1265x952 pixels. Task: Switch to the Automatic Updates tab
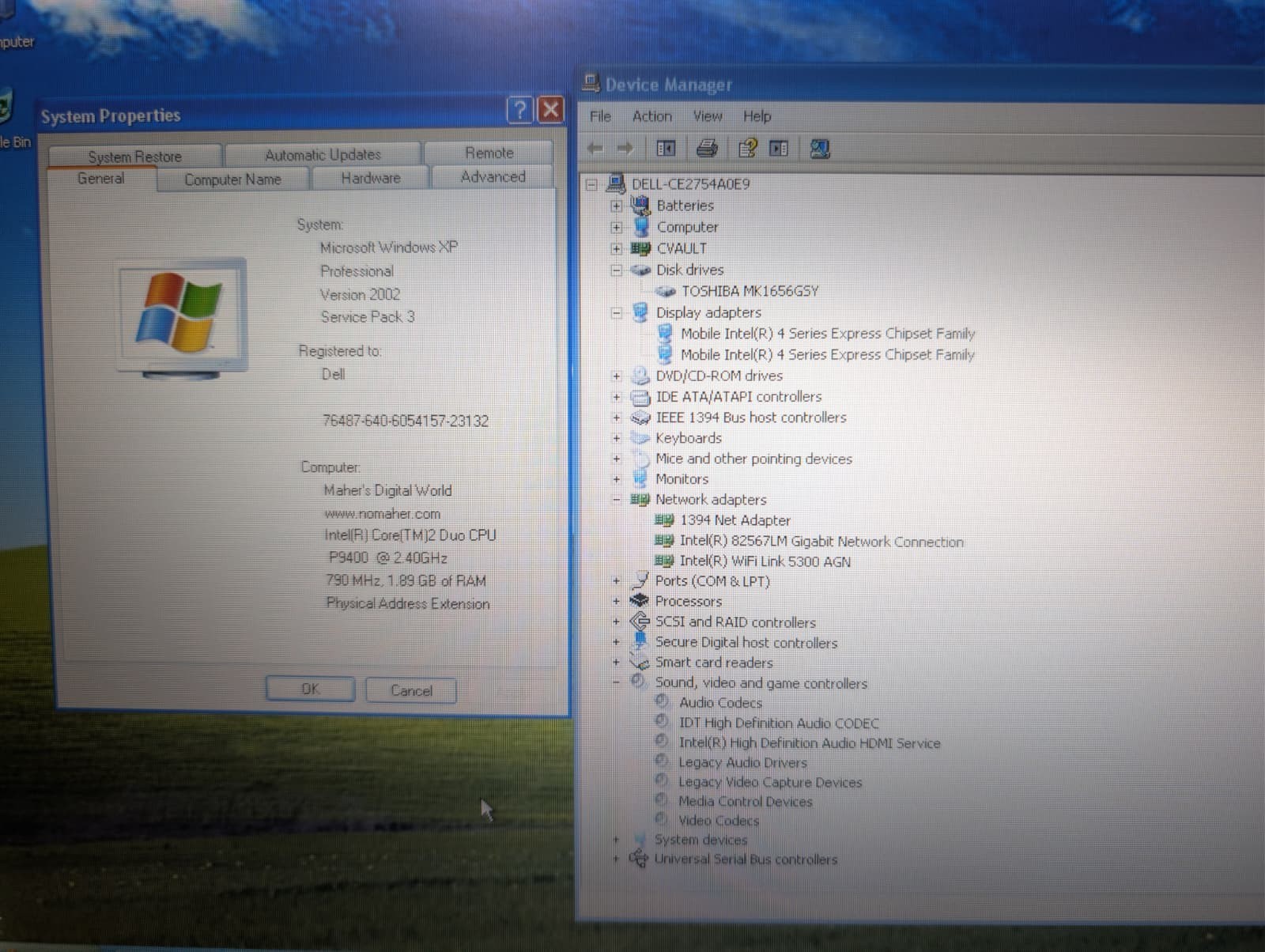coord(323,154)
